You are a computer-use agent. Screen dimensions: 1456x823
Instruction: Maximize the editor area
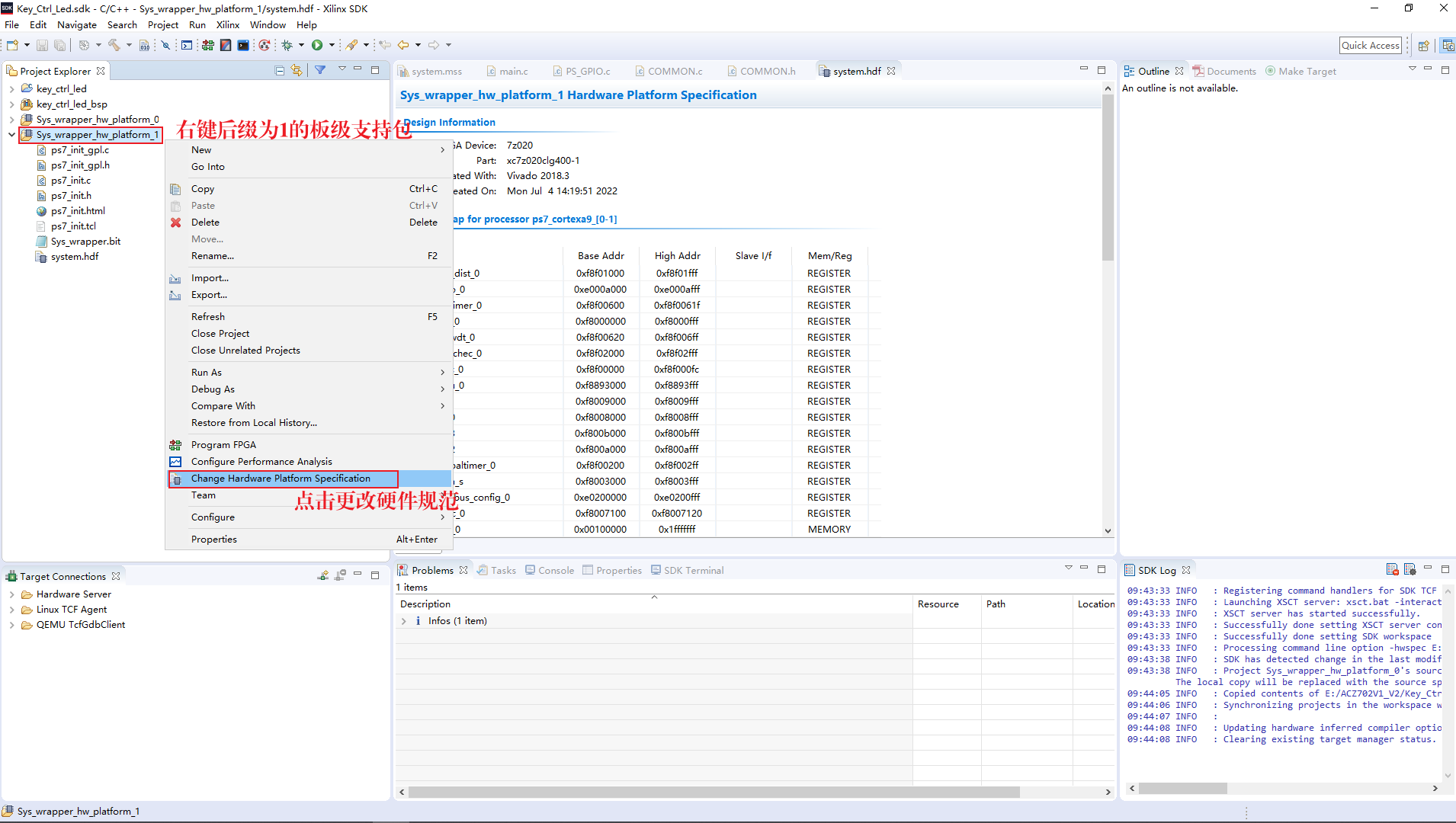(1102, 69)
